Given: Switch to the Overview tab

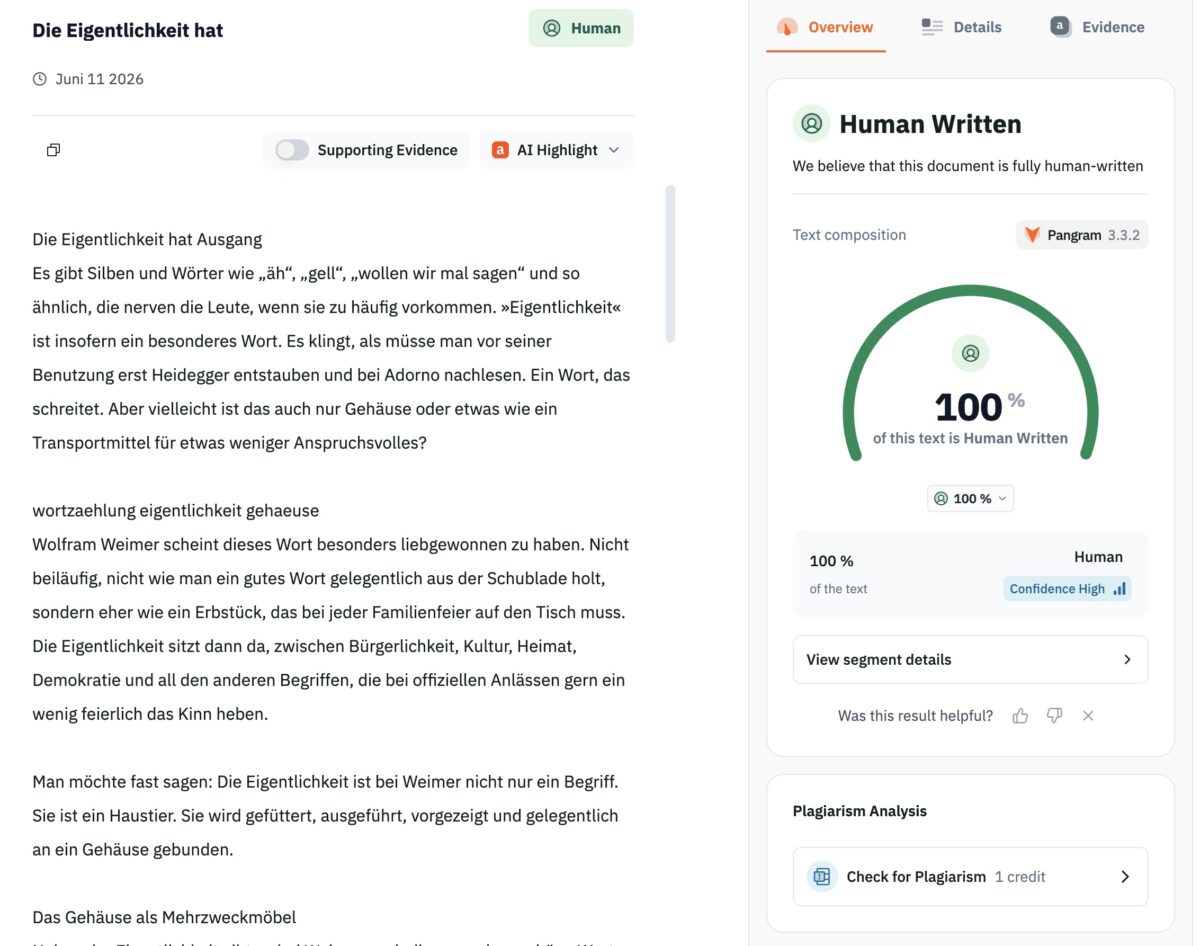Looking at the screenshot, I should (825, 27).
